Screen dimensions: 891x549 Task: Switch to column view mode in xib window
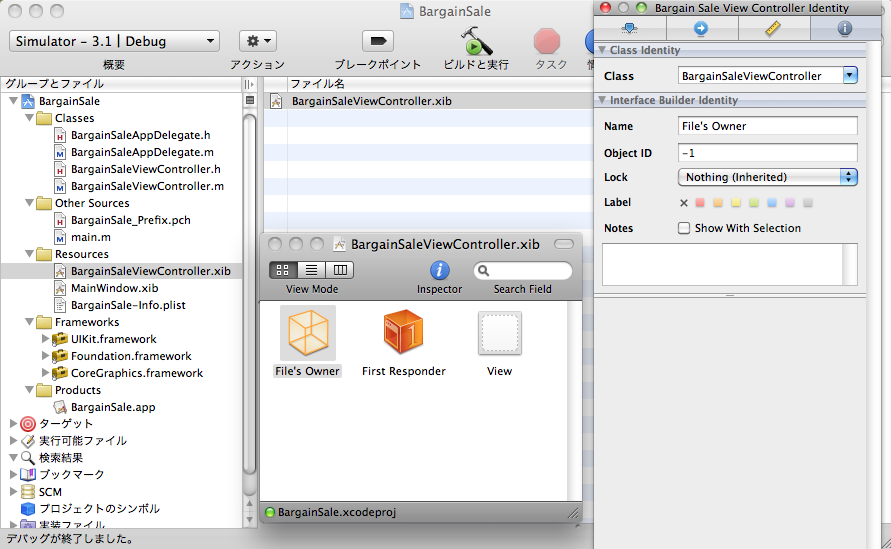(340, 270)
